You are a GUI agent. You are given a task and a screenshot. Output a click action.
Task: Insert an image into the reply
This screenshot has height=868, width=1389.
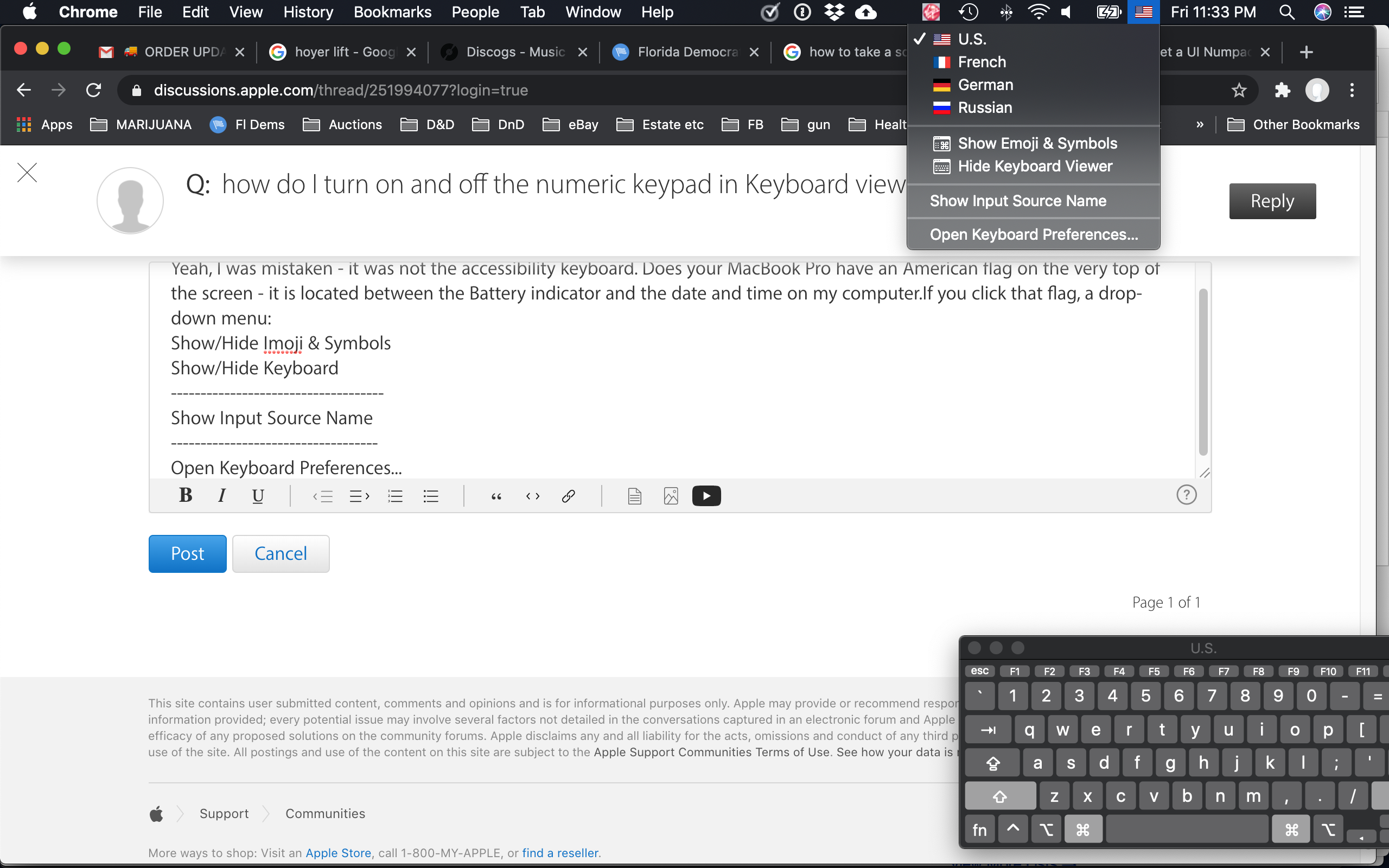pos(671,495)
